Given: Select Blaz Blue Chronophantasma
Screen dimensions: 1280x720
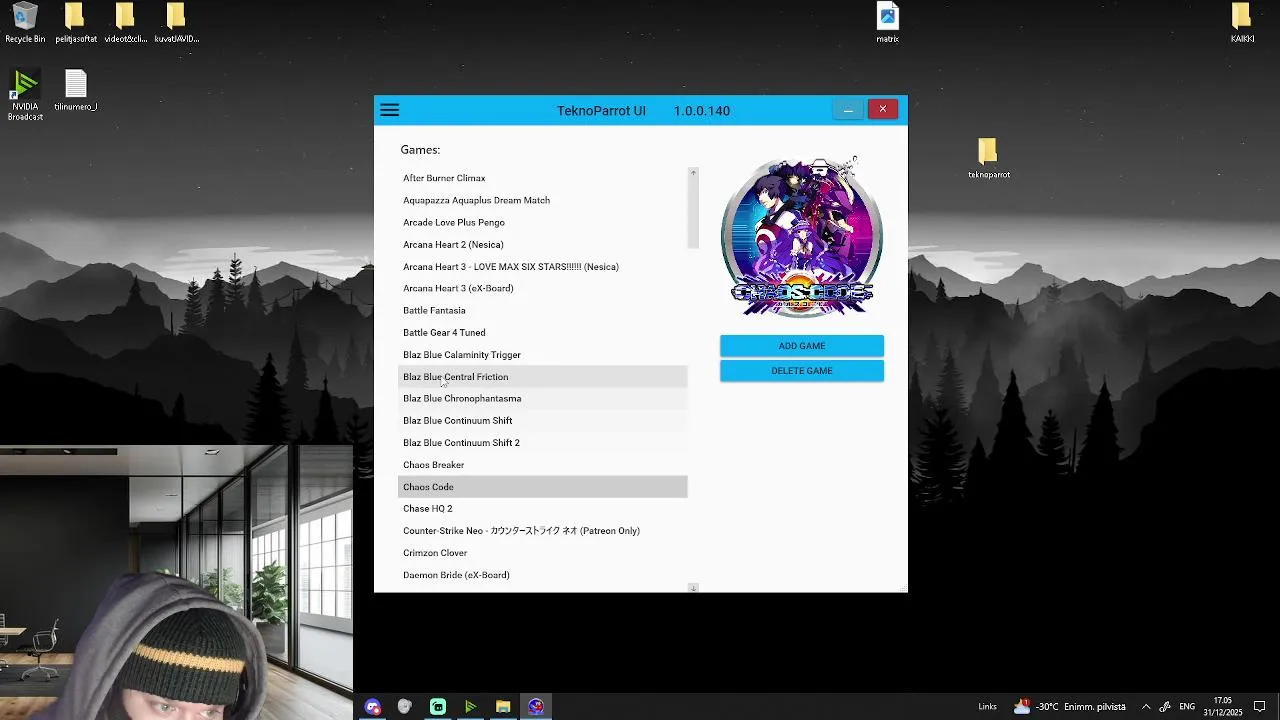Looking at the screenshot, I should coord(543,398).
